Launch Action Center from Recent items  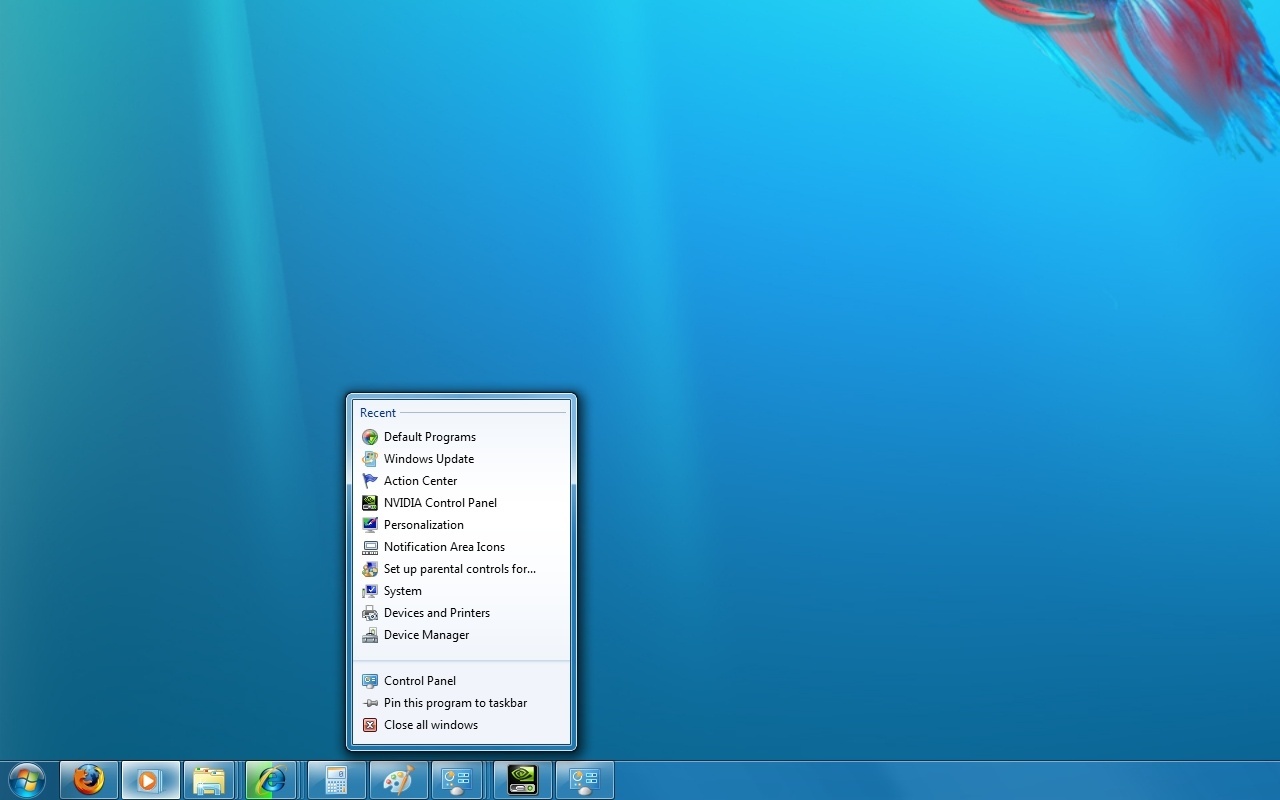pyautogui.click(x=420, y=480)
